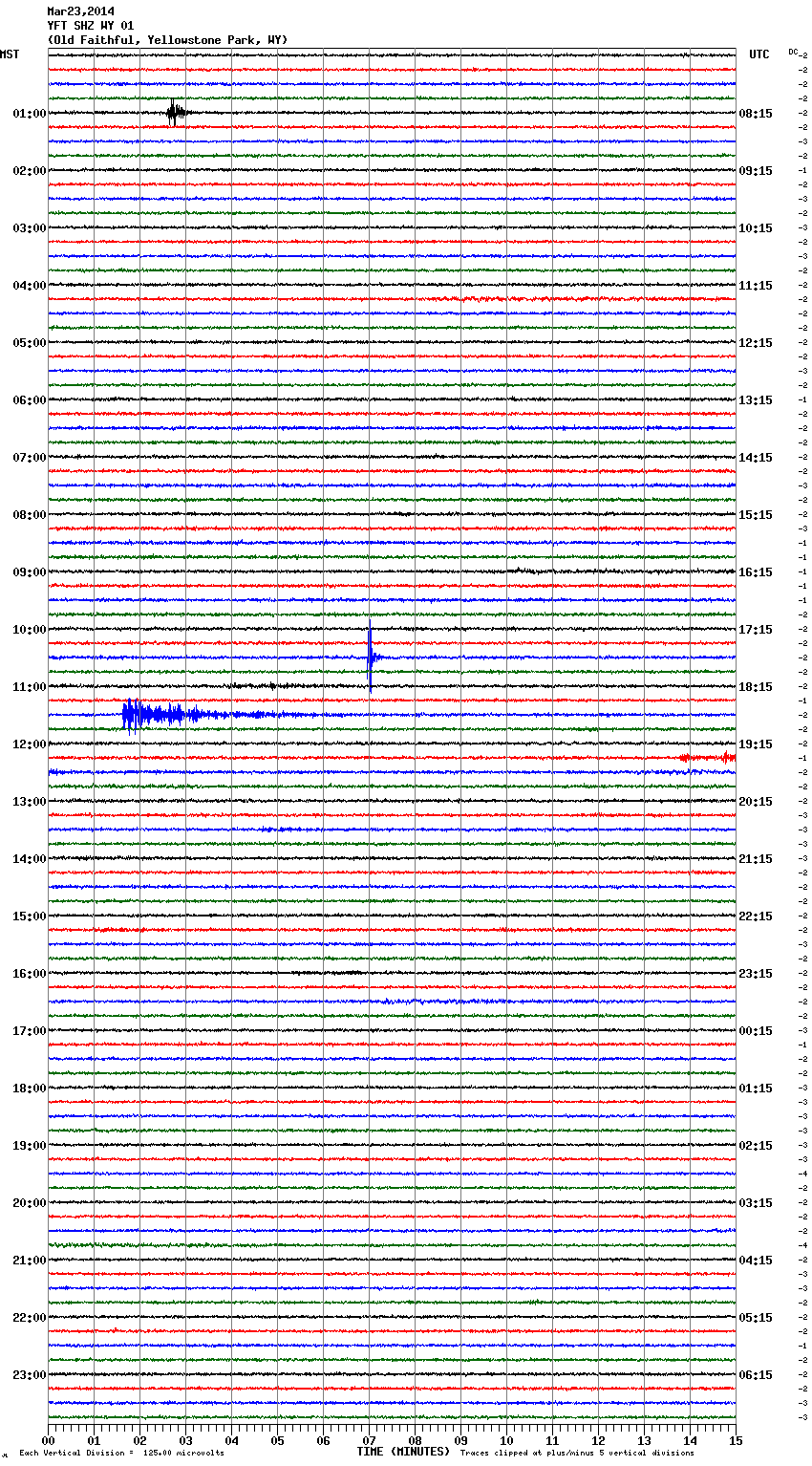Viewport: 812px width, 1466px height.
Task: Click the red burst below the 19:15 label
Action: pos(708,758)
